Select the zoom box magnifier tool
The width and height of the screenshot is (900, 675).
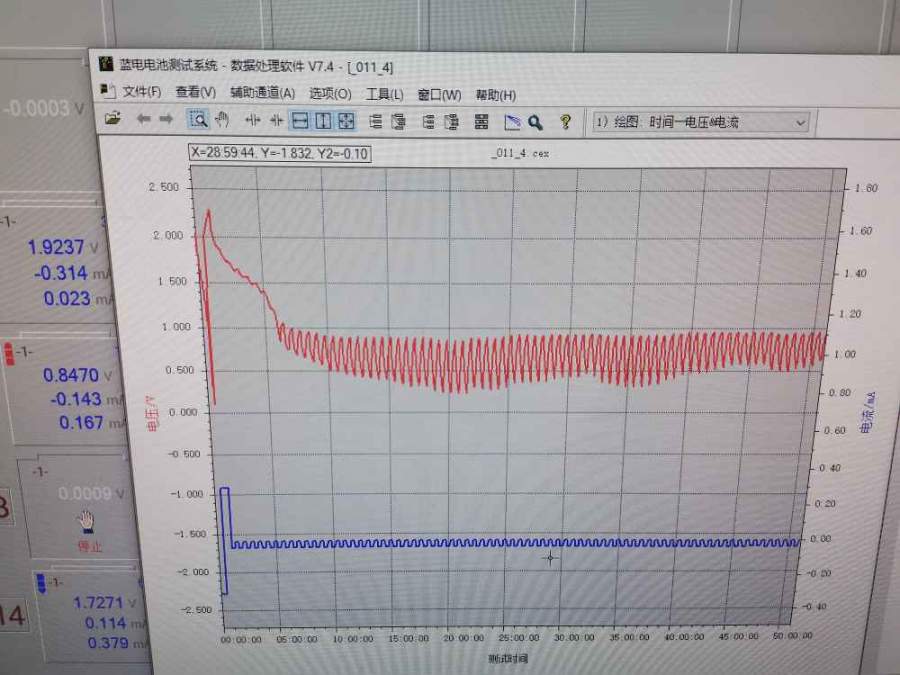pyautogui.click(x=199, y=120)
